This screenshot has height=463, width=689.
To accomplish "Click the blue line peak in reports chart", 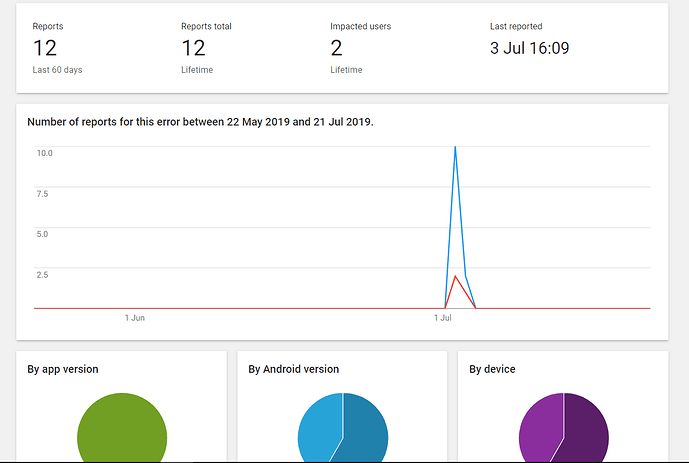I will [x=455, y=149].
